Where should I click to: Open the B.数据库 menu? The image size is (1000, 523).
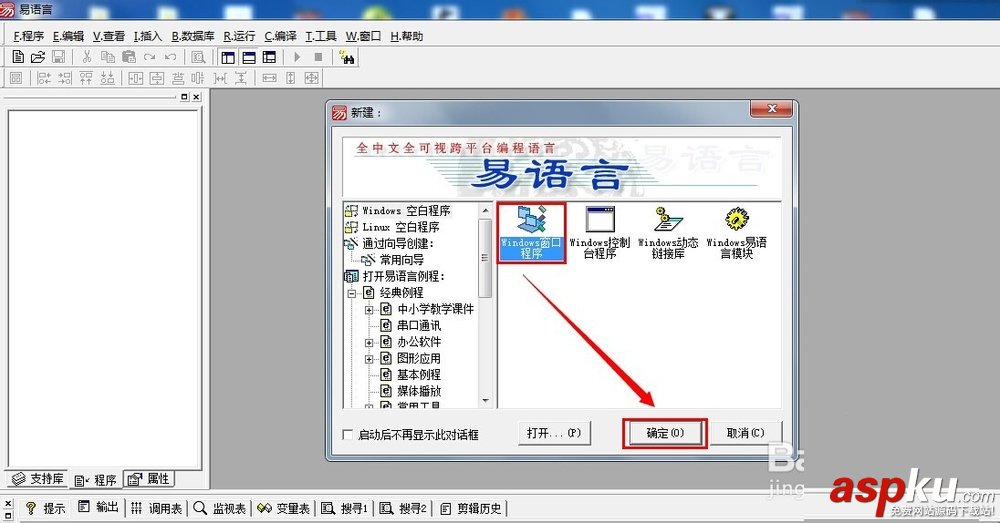point(193,36)
